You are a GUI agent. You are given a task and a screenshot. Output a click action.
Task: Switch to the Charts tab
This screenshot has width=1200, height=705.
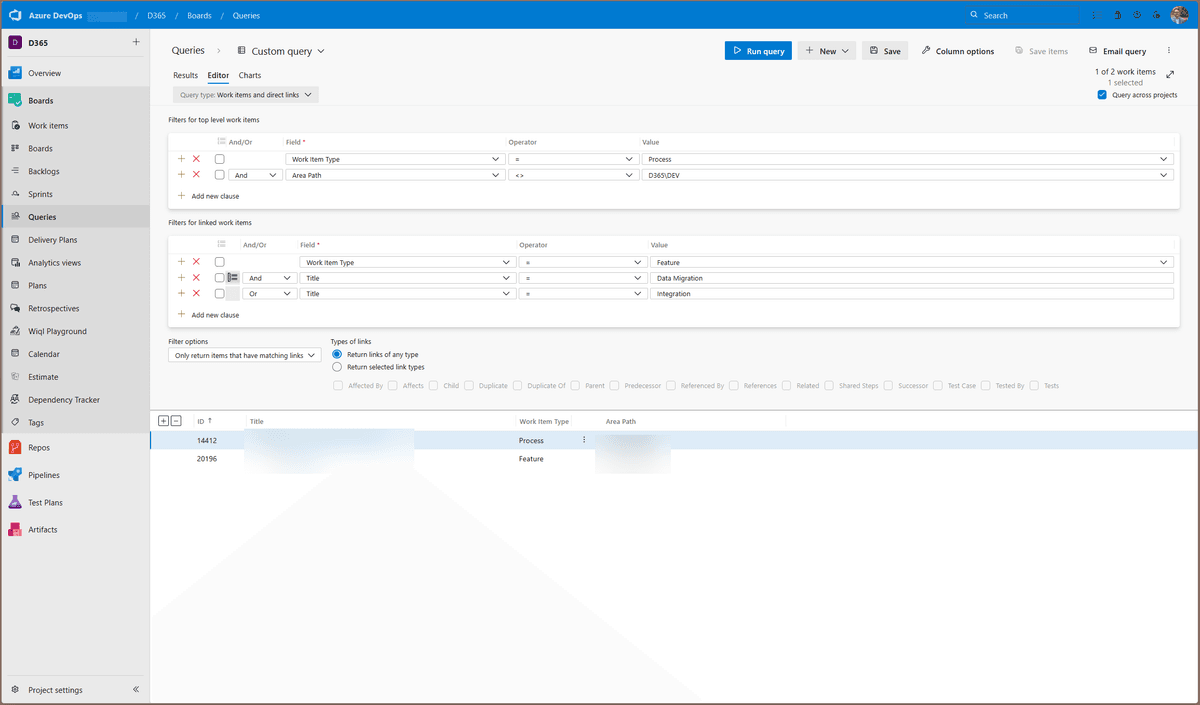pyautogui.click(x=250, y=75)
